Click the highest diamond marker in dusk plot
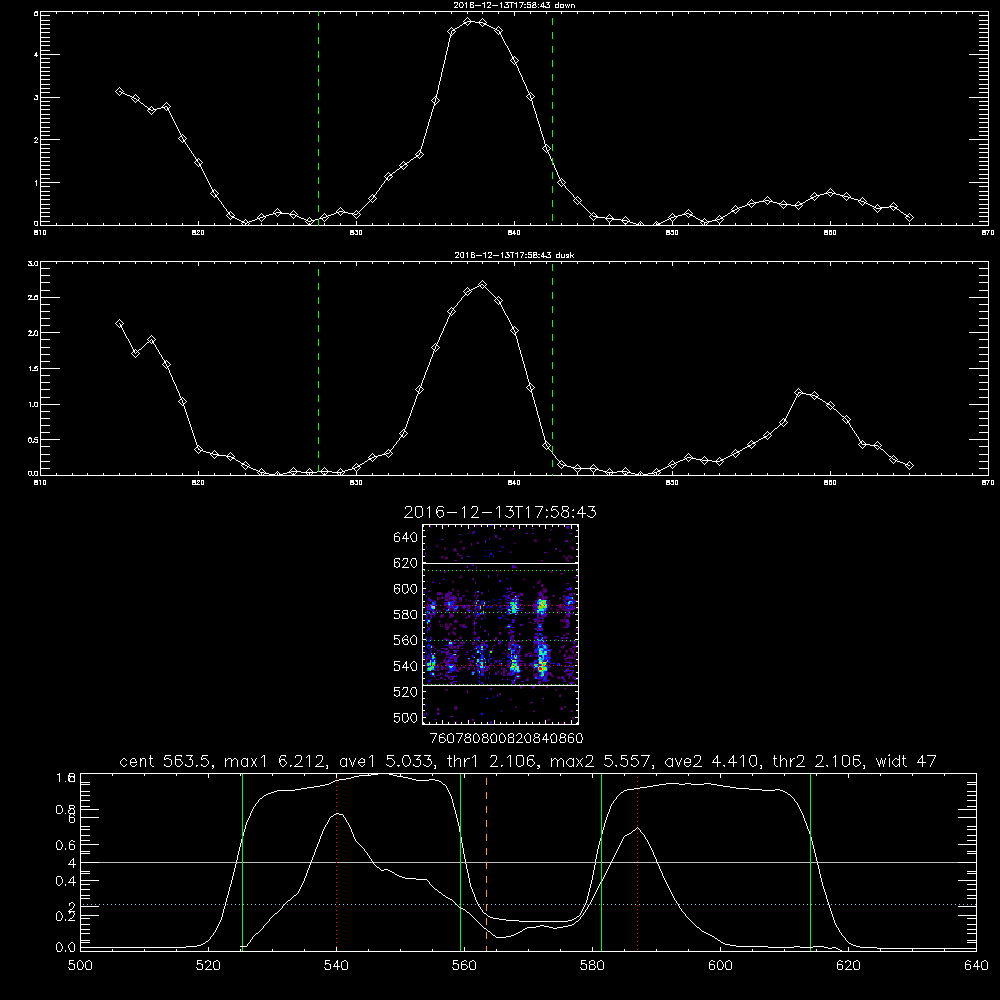This screenshot has height=1000, width=1000. point(483,284)
